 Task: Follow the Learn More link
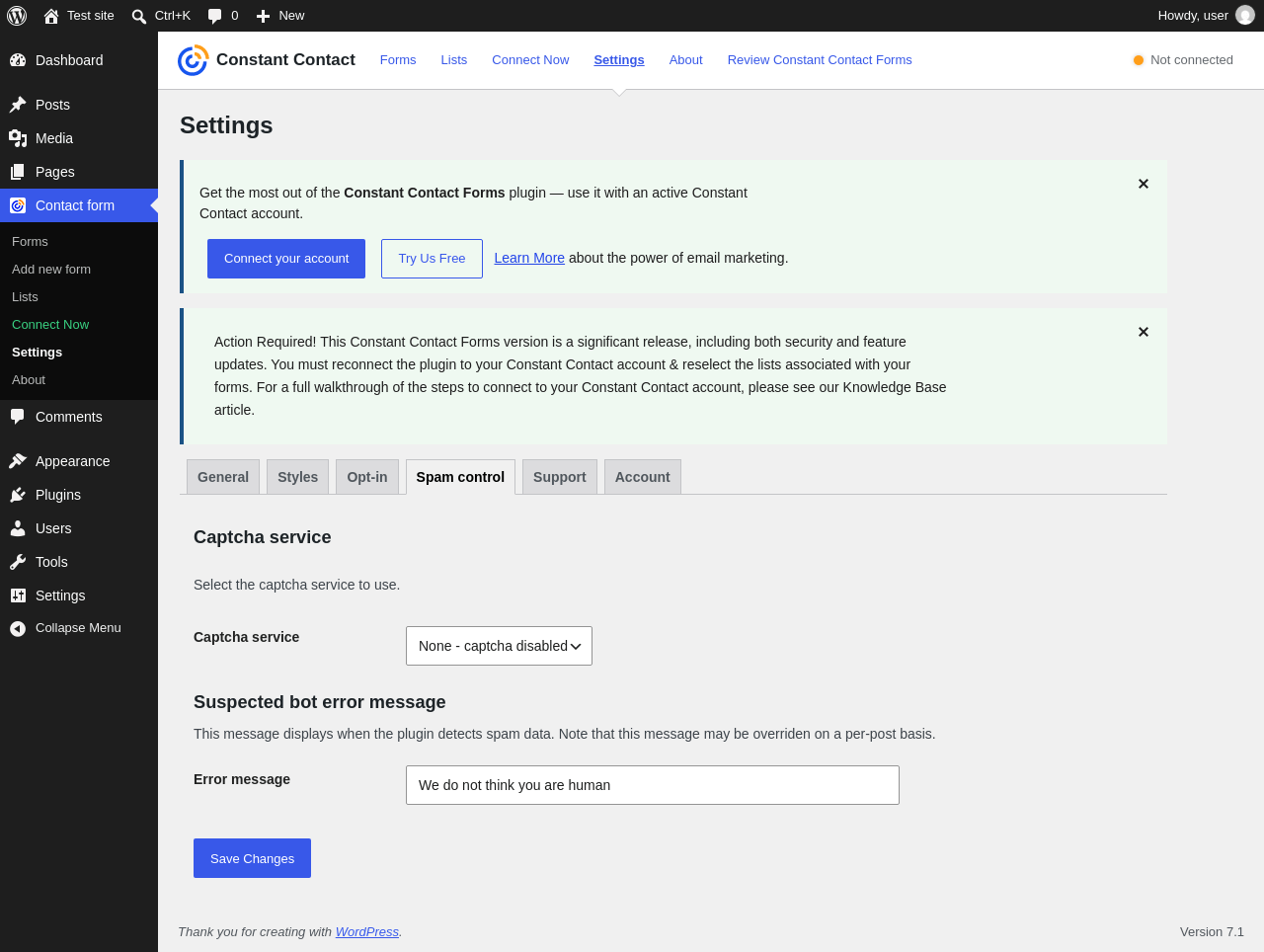pos(529,258)
